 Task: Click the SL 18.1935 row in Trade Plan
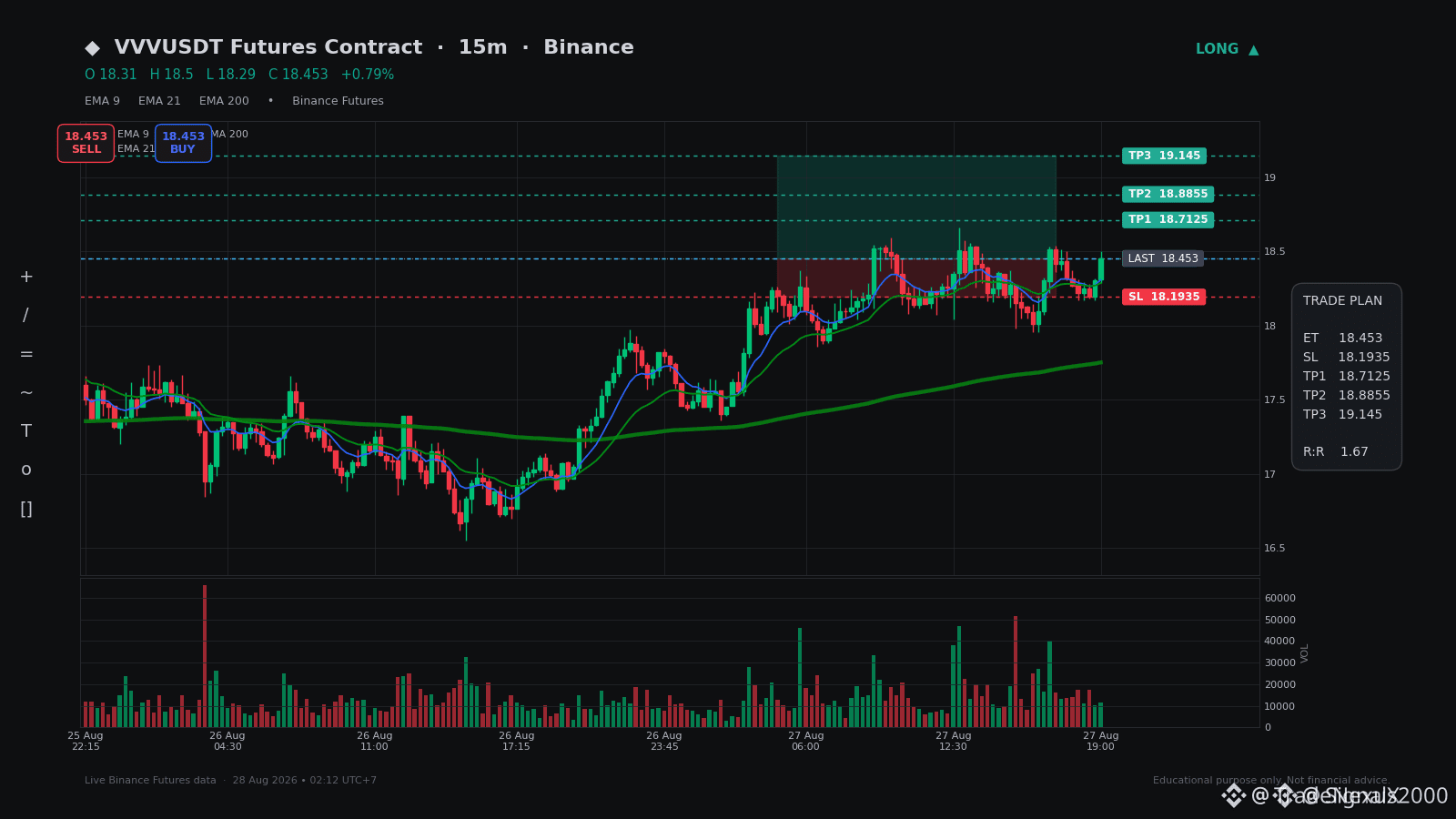(x=1347, y=358)
